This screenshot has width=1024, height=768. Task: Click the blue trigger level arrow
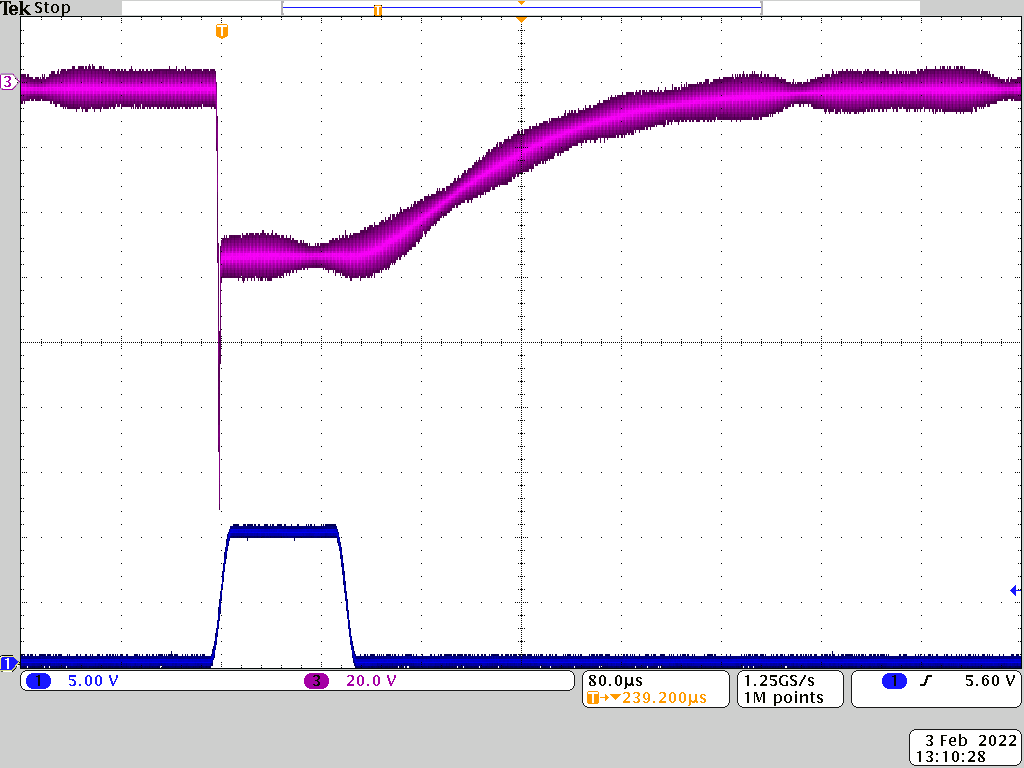tap(1015, 590)
